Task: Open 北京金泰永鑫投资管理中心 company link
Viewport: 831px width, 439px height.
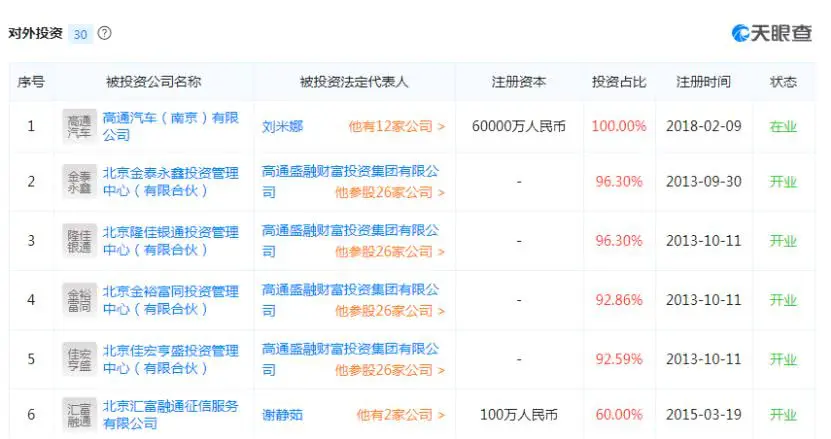Action: [171, 181]
